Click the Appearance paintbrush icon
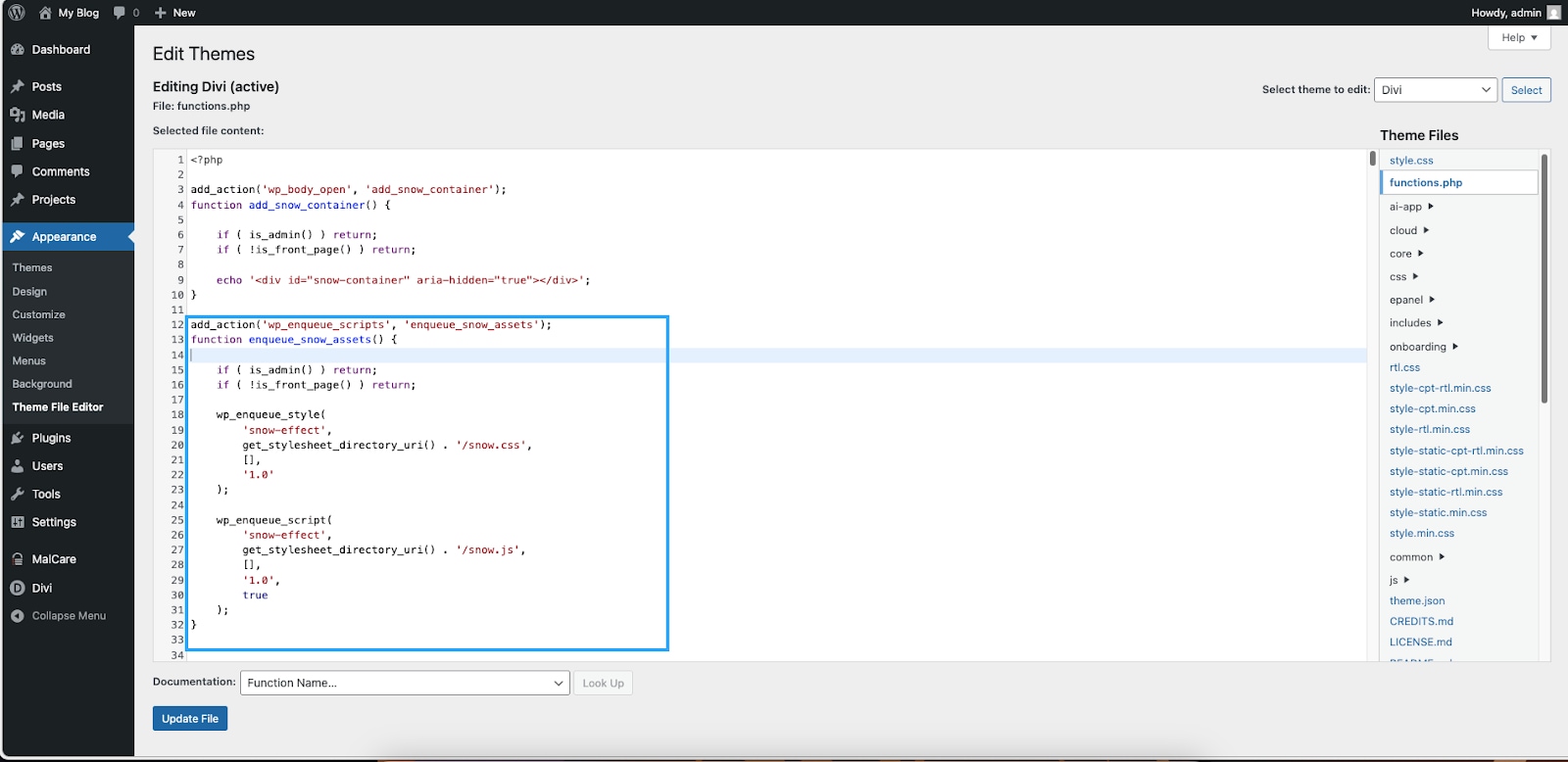 point(18,237)
